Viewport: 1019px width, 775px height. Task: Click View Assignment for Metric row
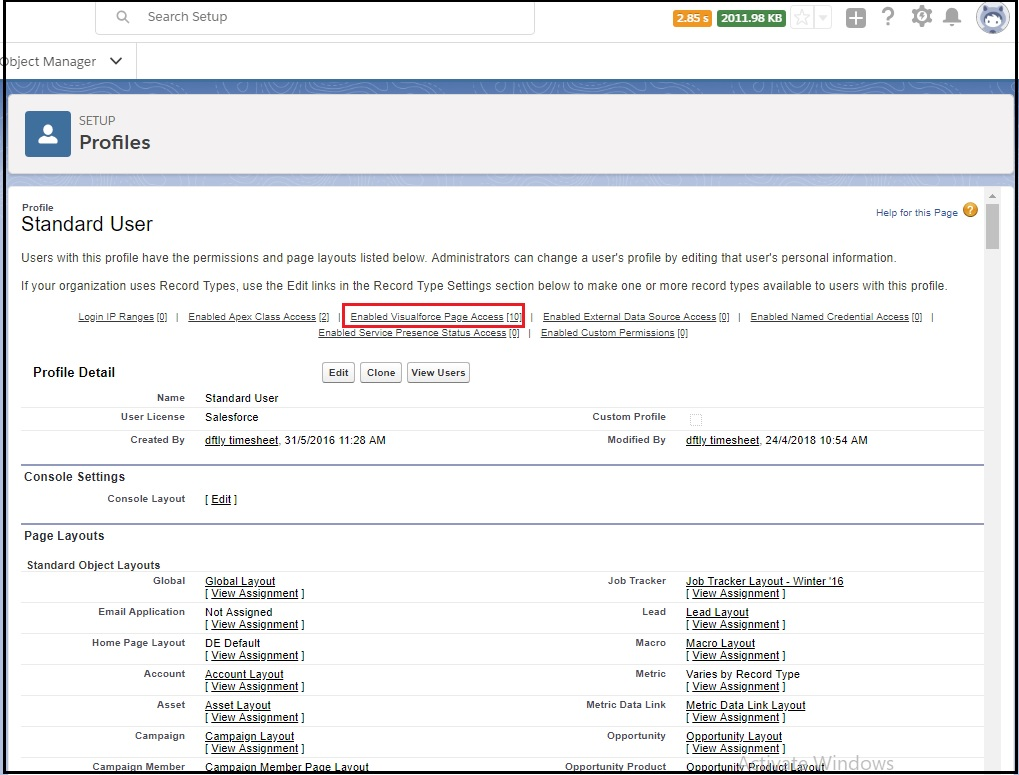pyautogui.click(x=736, y=687)
